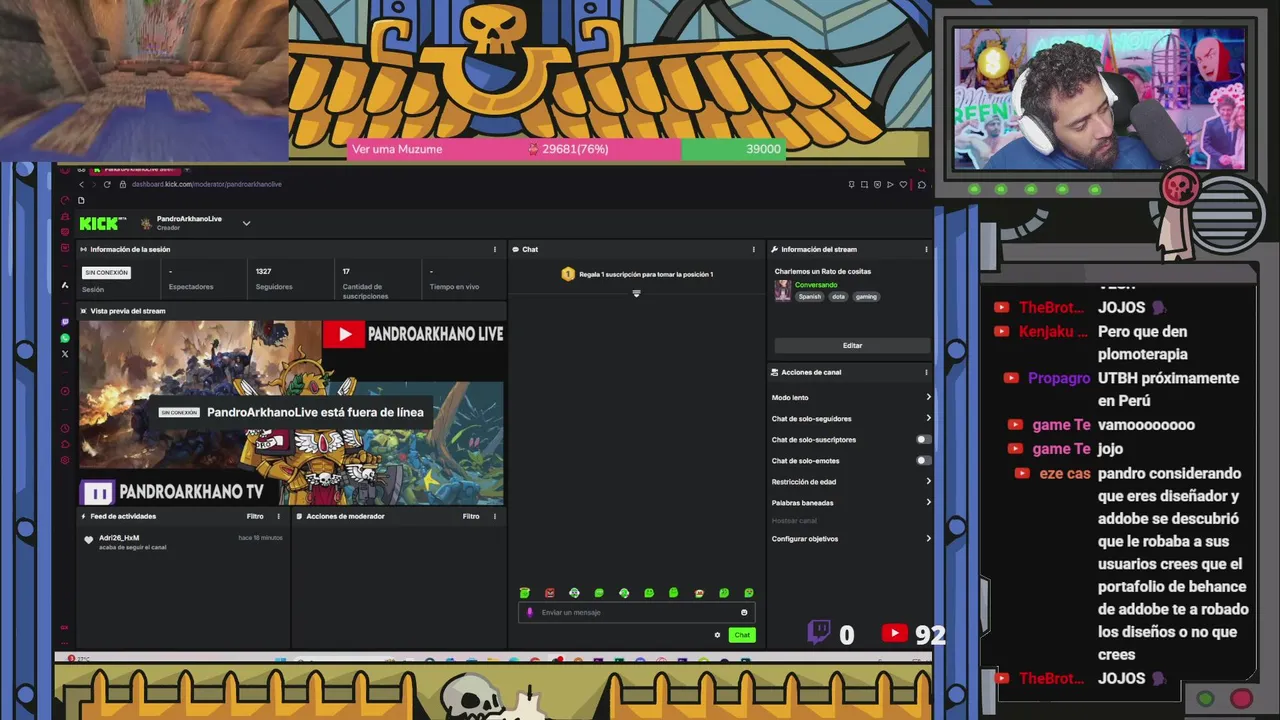Click the 17 Cantidad de suscripciones stat
The width and height of the screenshot is (1280, 720).
pyautogui.click(x=365, y=283)
